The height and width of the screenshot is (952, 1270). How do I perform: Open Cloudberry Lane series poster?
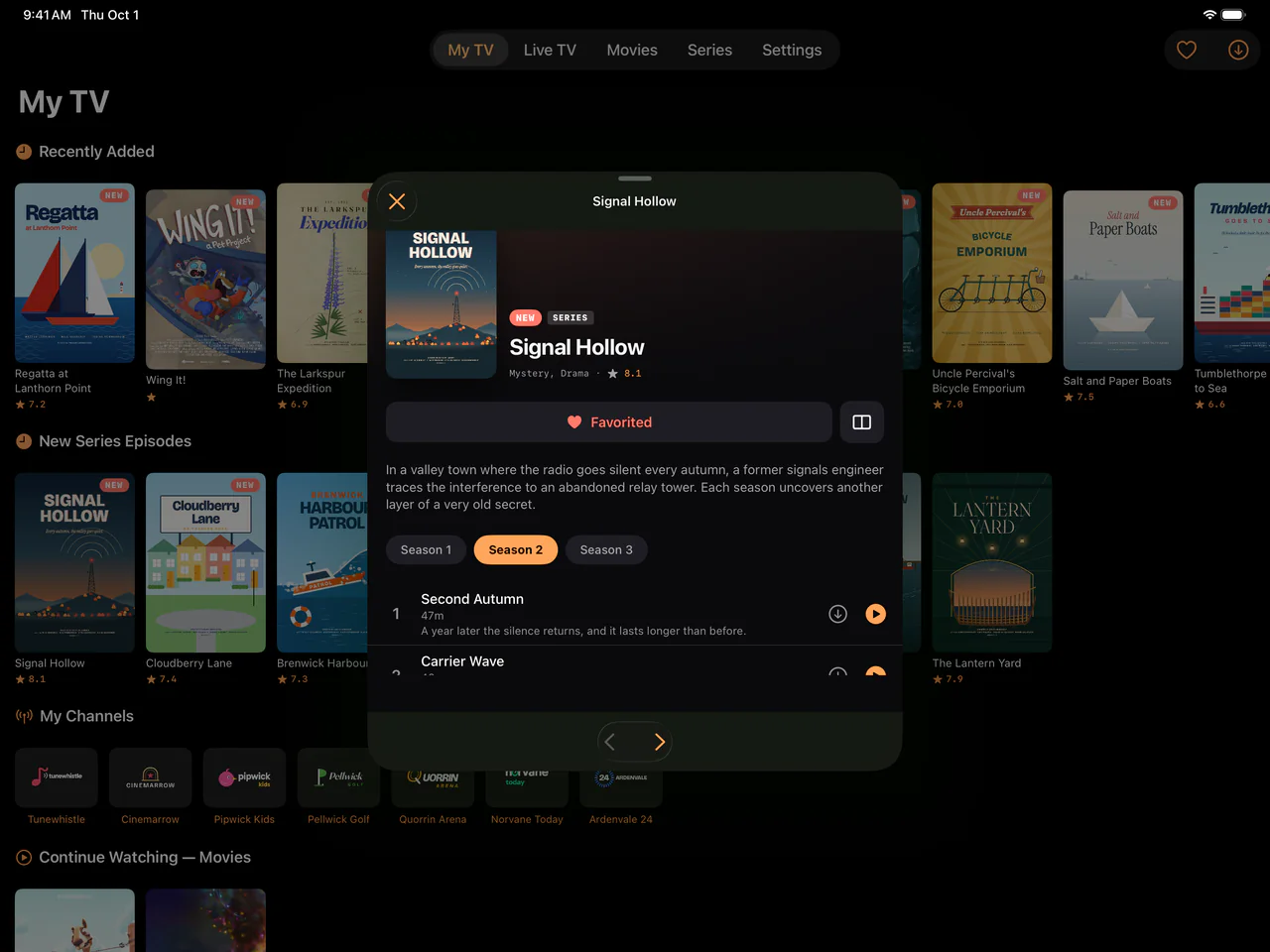pos(205,562)
